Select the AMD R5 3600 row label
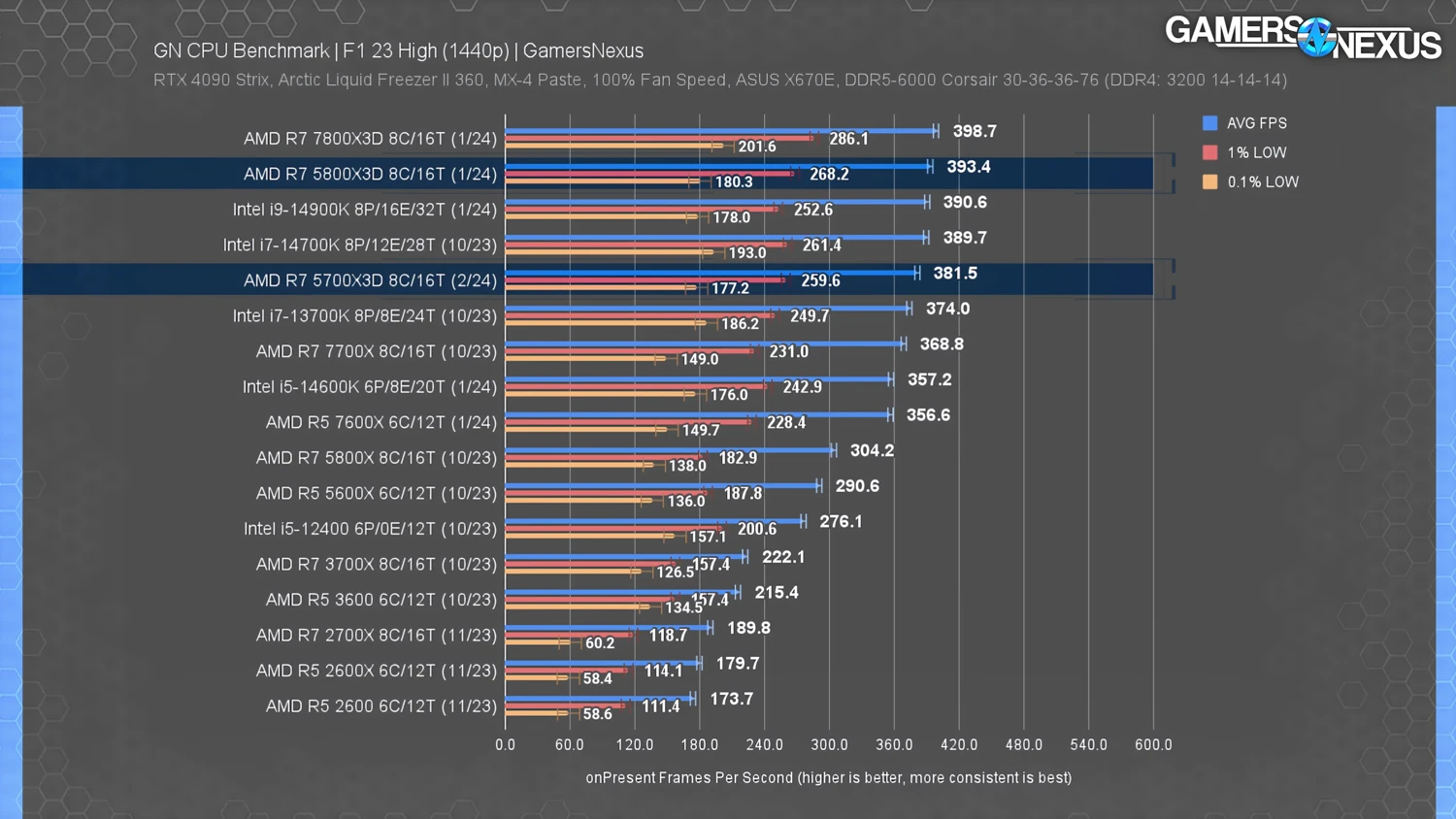Viewport: 1456px width, 819px height. 381,600
